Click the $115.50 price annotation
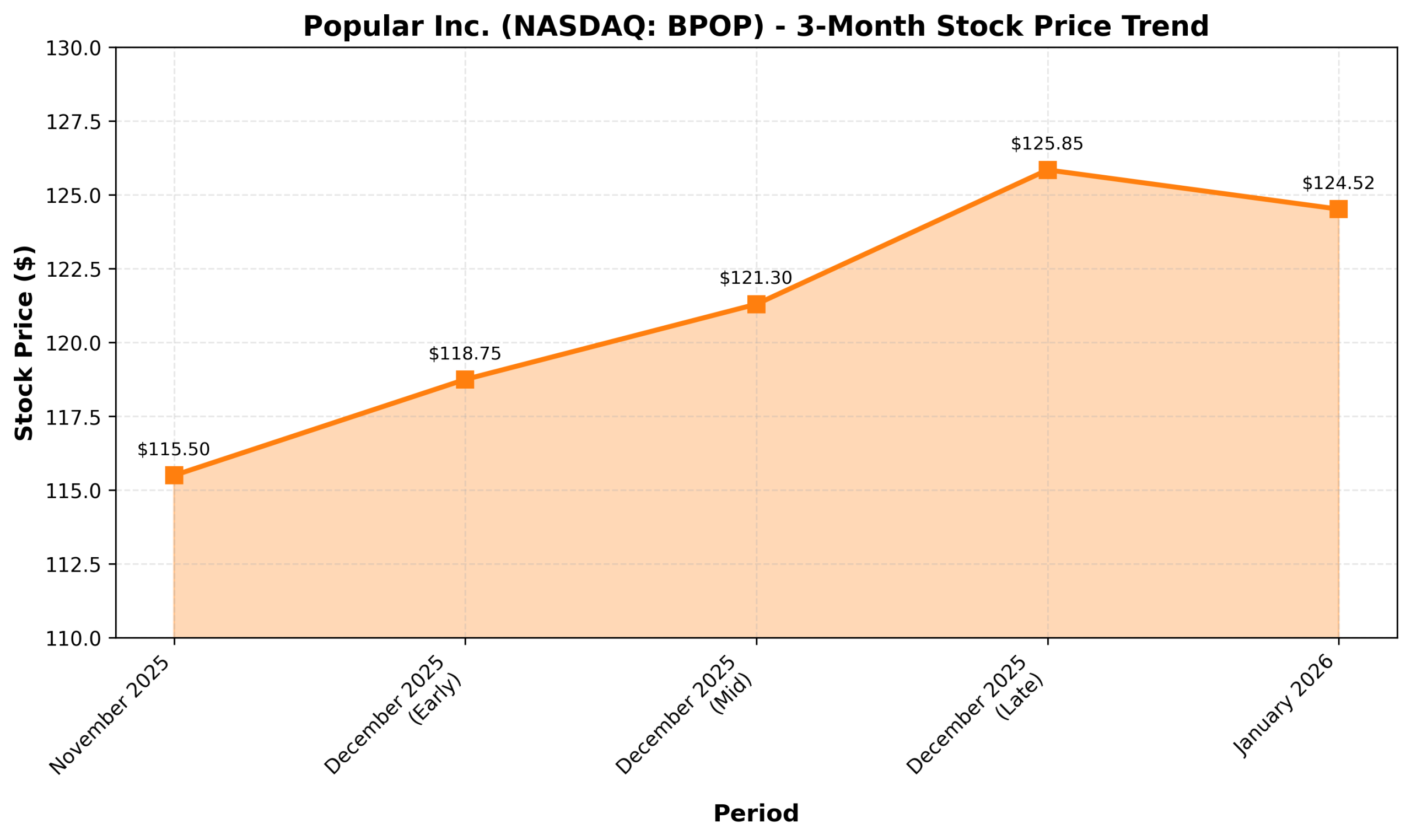This screenshot has height=840, width=1411. [174, 449]
